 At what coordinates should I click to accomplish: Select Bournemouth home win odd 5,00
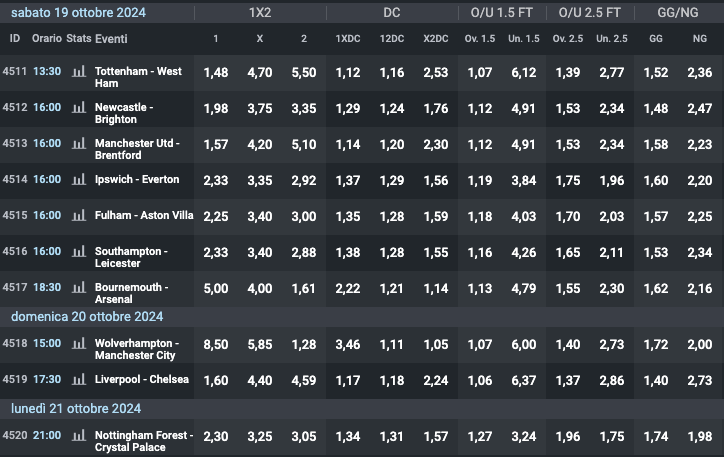click(x=216, y=289)
